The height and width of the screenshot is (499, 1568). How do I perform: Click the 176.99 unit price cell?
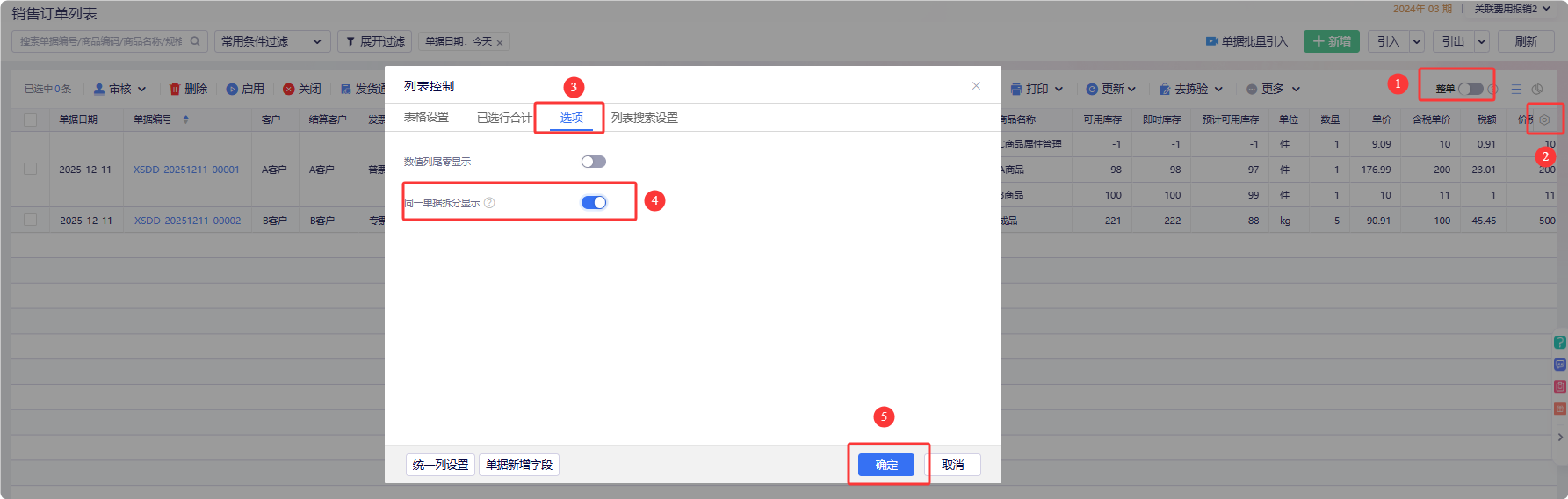tap(1376, 170)
